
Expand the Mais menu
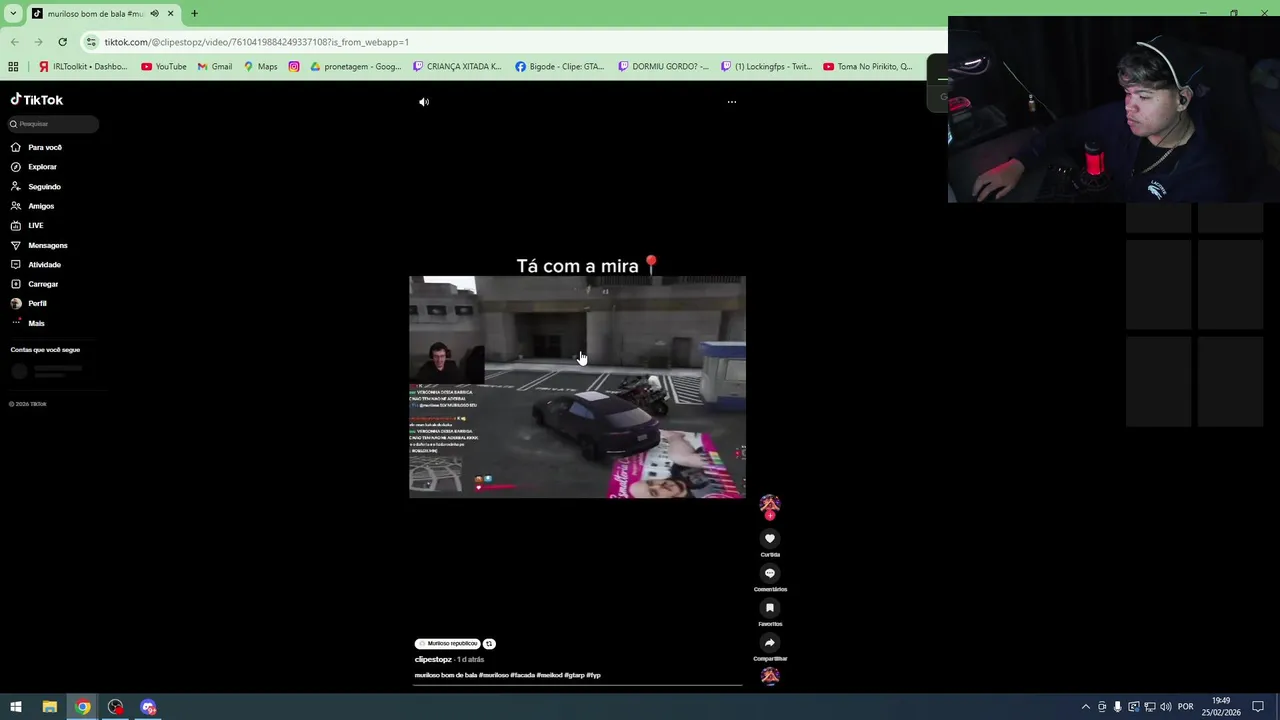pos(28,323)
